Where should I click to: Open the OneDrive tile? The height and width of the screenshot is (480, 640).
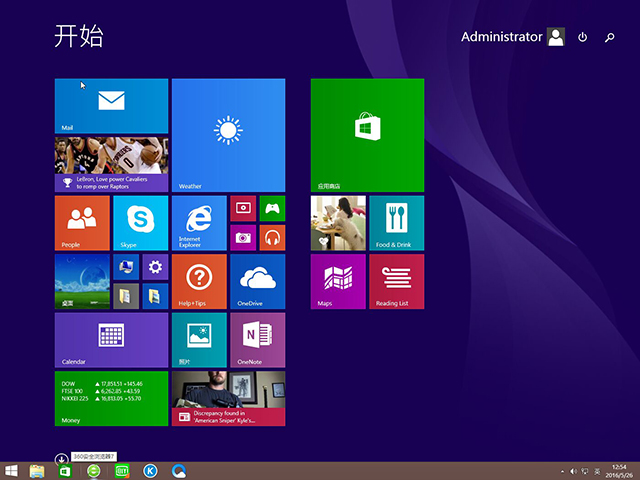point(257,281)
